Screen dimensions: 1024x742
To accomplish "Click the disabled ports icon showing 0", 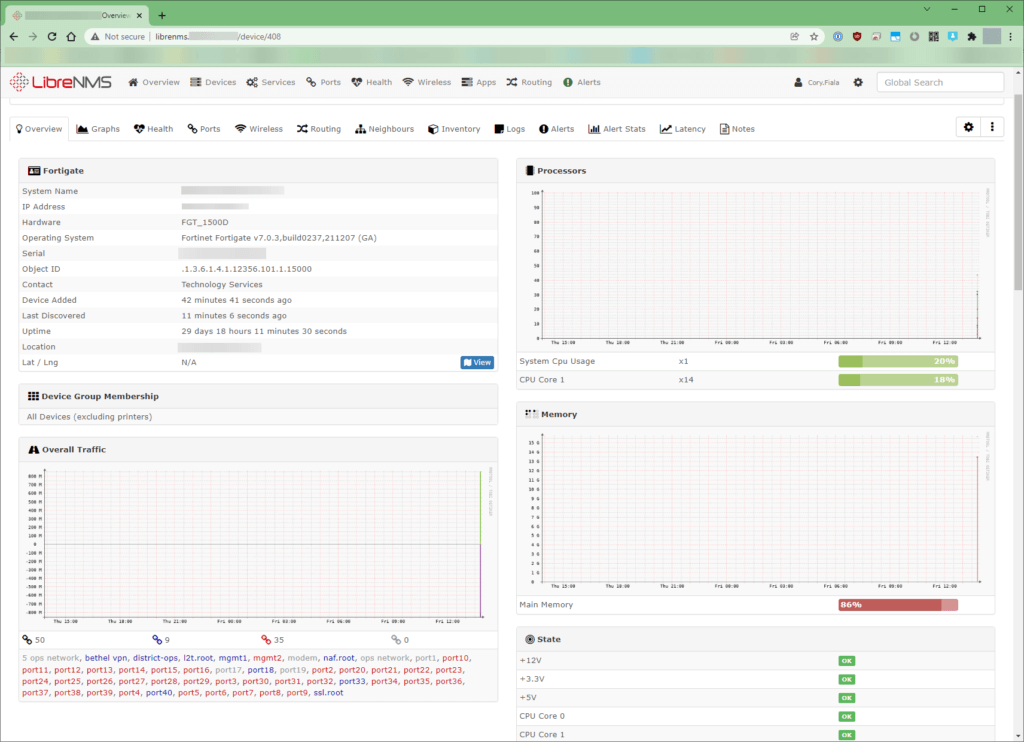I will click(x=396, y=640).
